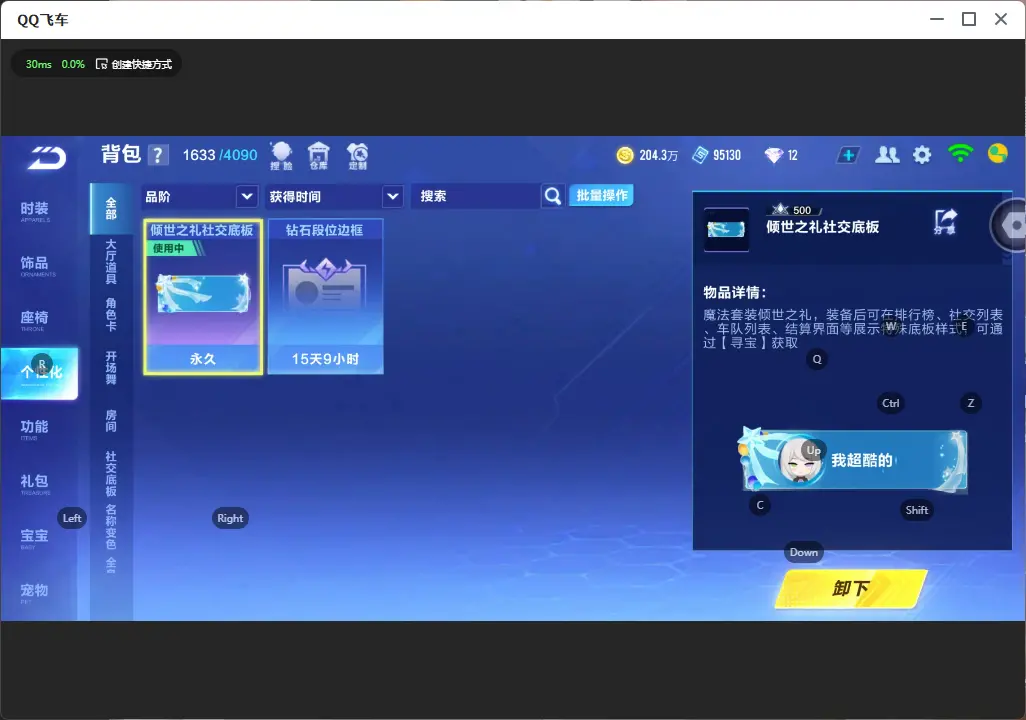Switch to the 房间 subcategory tab
This screenshot has width=1026, height=720.
[111, 421]
